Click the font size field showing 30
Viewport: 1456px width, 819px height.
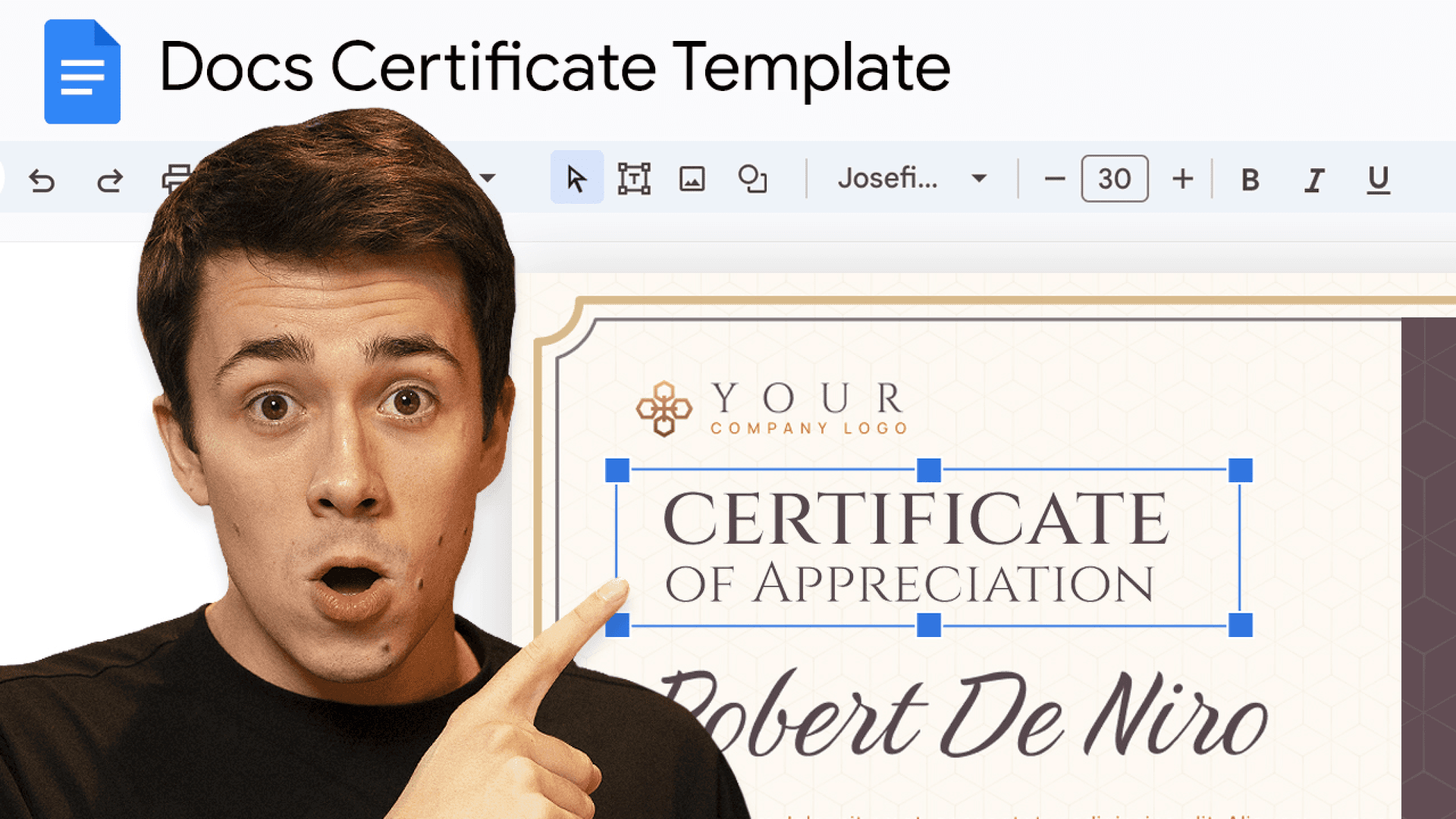[1115, 180]
